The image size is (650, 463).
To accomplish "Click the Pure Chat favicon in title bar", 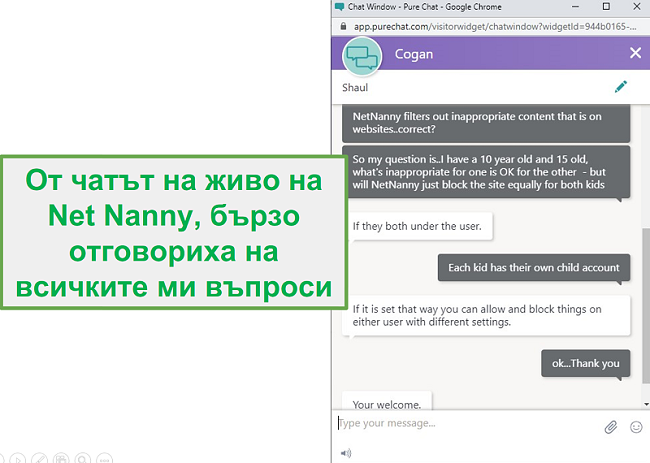I will tap(340, 7).
